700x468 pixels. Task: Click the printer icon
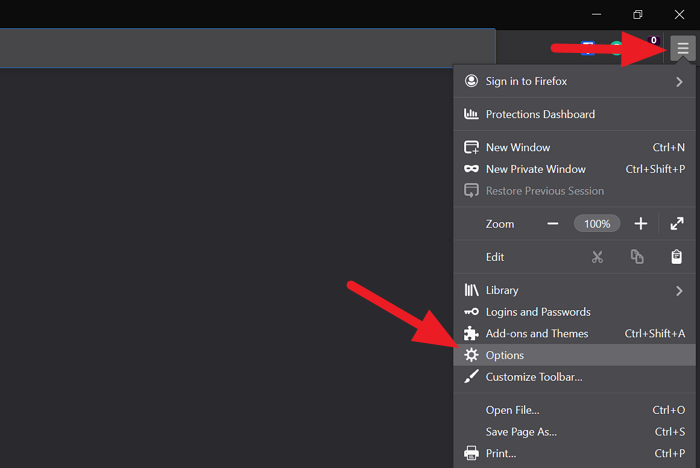[x=471, y=453]
